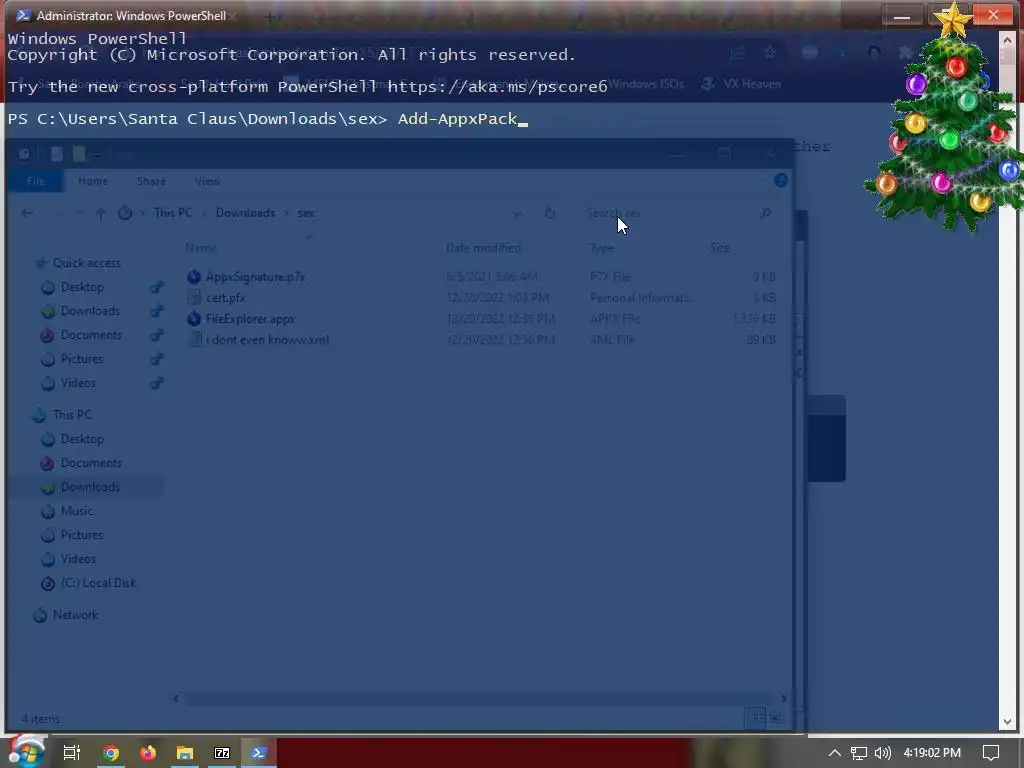Switch File Explorer to large icons view
This screenshot has width=1024, height=768.
(776, 718)
